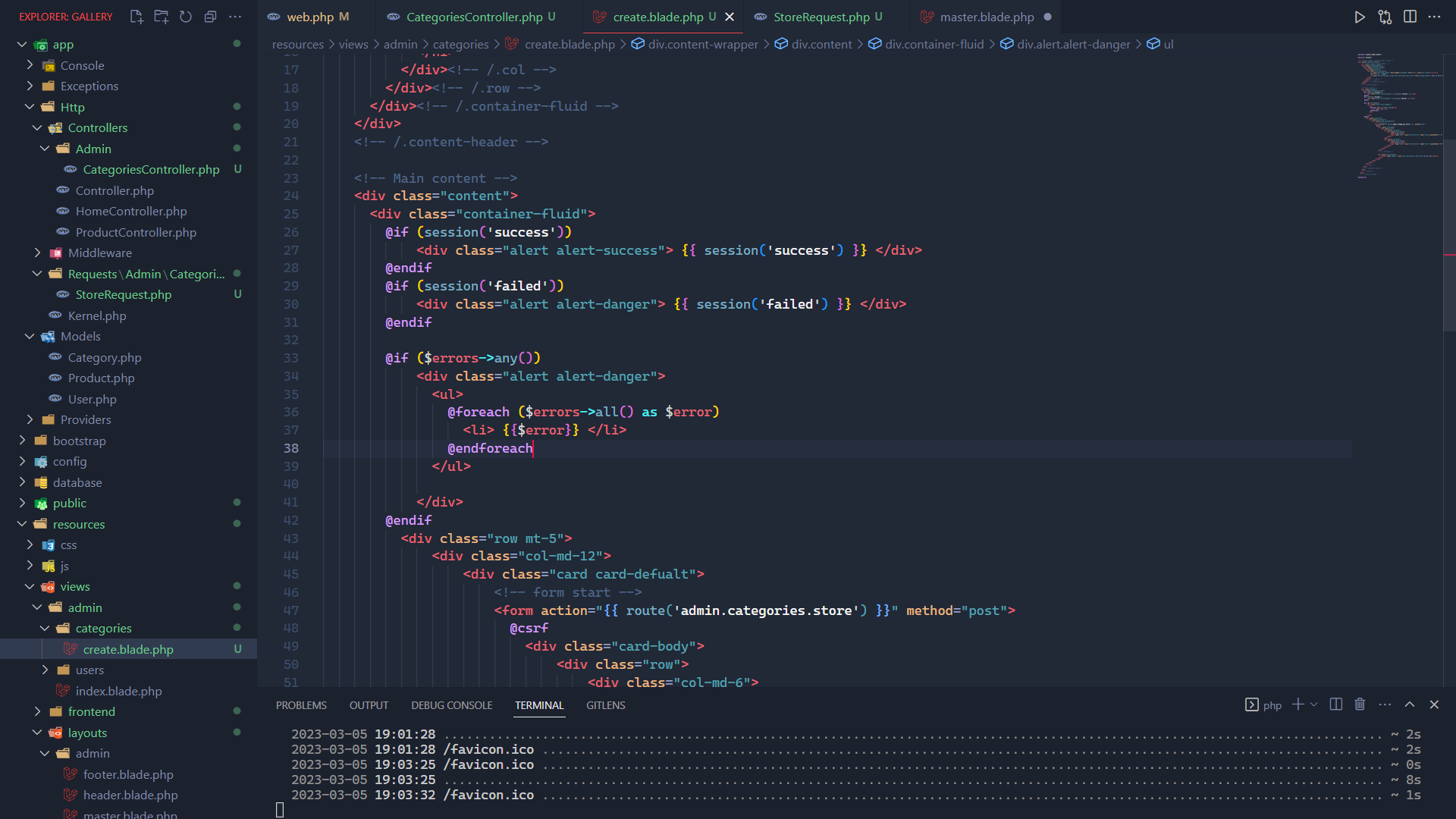This screenshot has width=1456, height=819.
Task: Add a new terminal with plus icon
Action: pos(1298,704)
